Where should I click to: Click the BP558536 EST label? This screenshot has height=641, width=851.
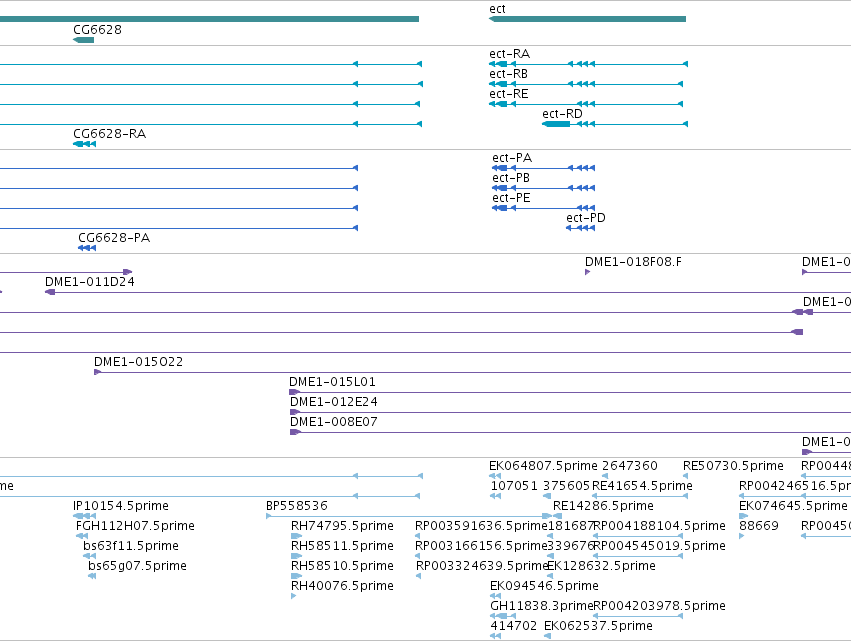point(297,506)
